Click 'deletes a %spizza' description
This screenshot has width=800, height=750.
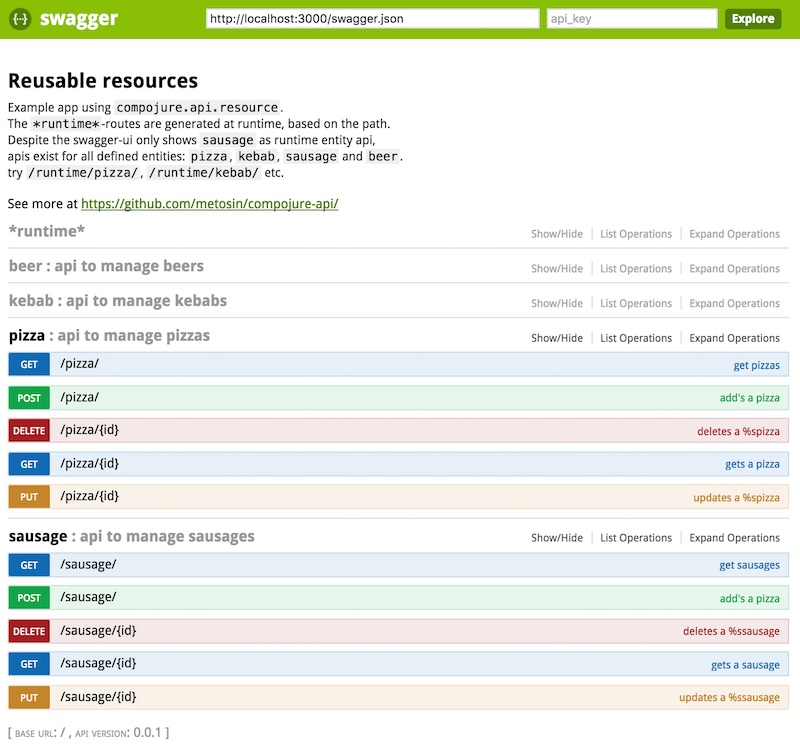738,432
